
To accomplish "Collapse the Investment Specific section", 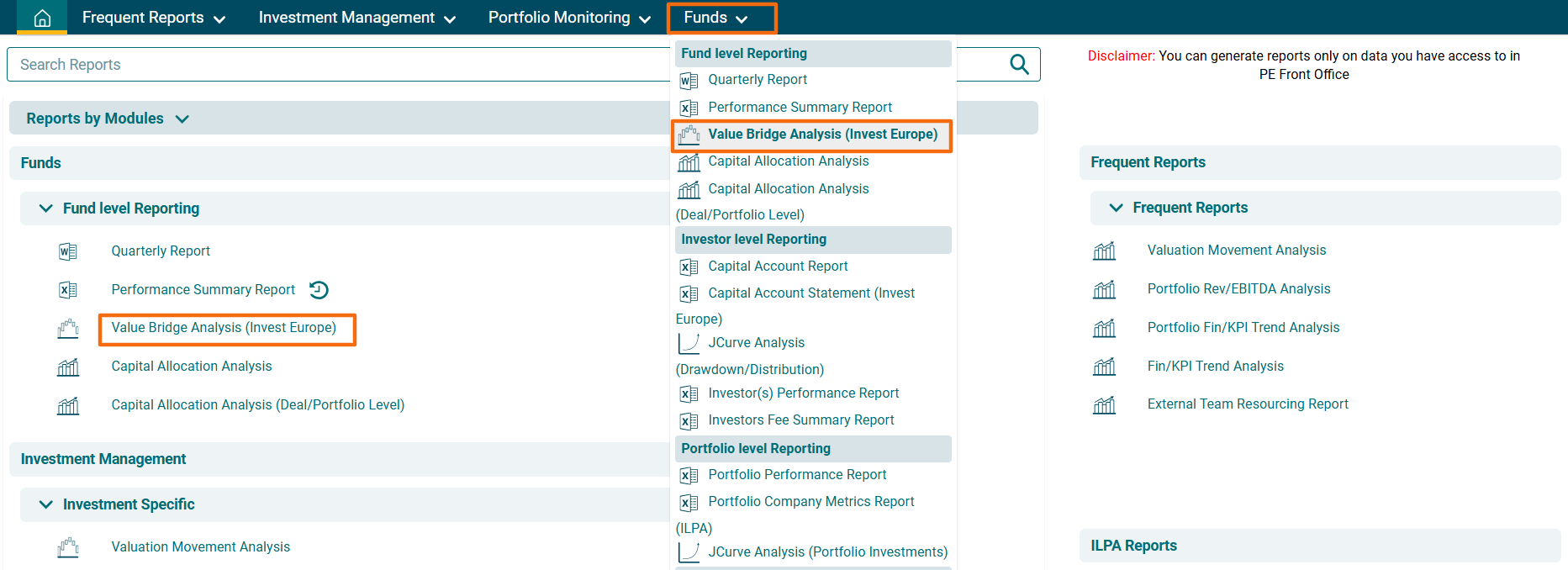I will click(46, 504).
